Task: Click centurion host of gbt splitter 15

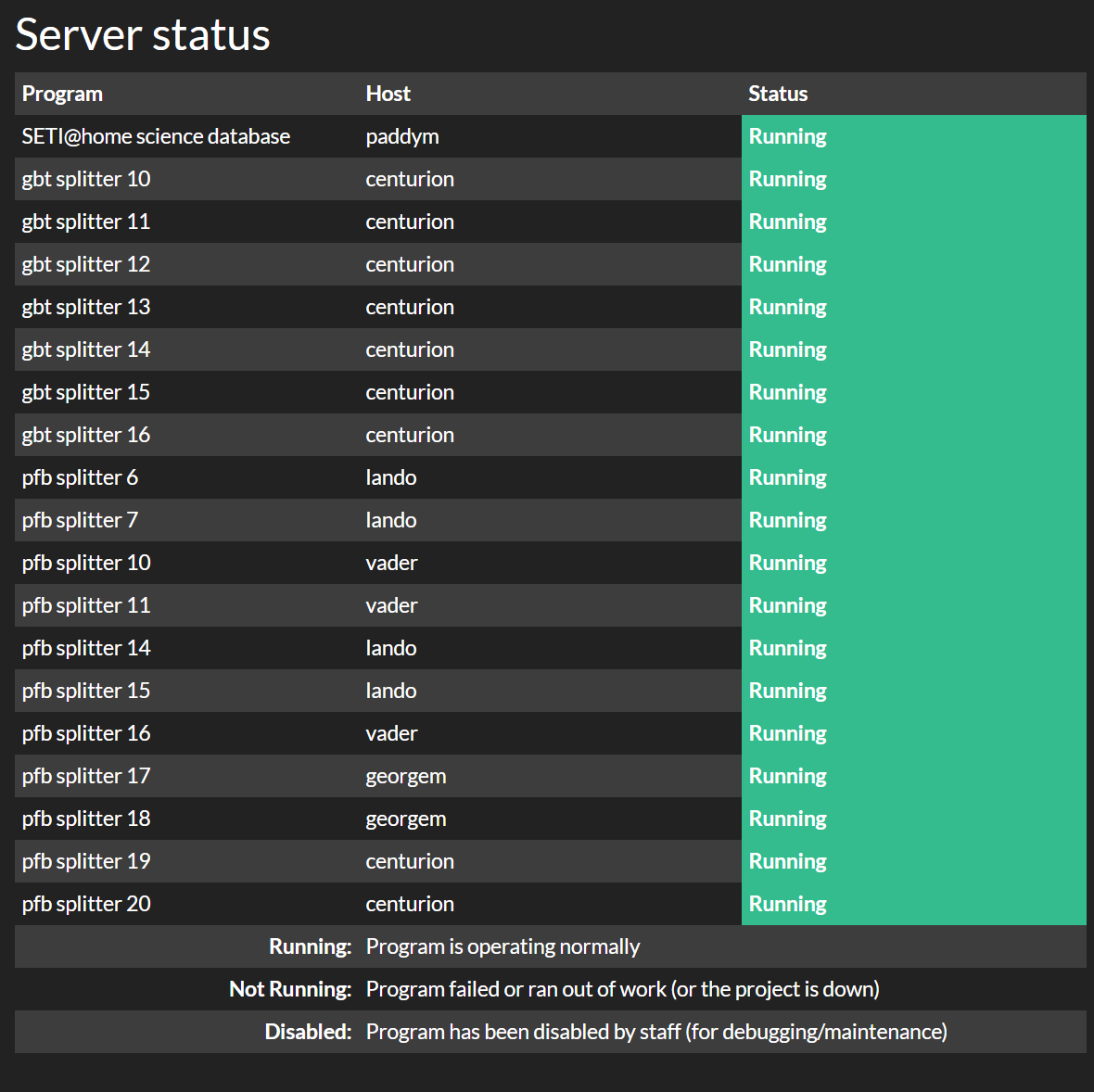Action: click(x=410, y=391)
